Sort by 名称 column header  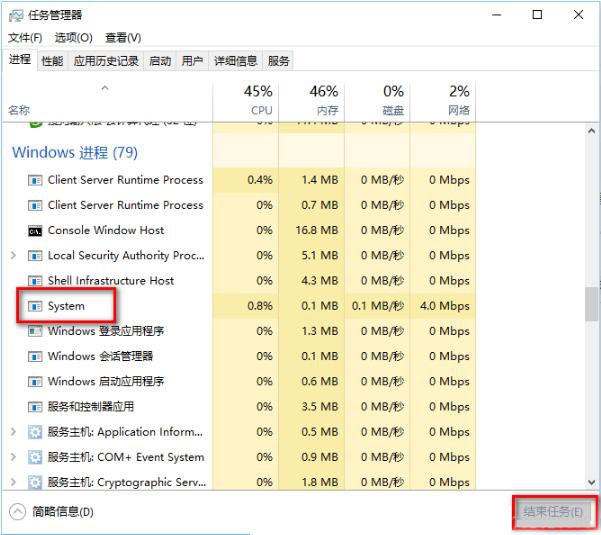(x=108, y=100)
